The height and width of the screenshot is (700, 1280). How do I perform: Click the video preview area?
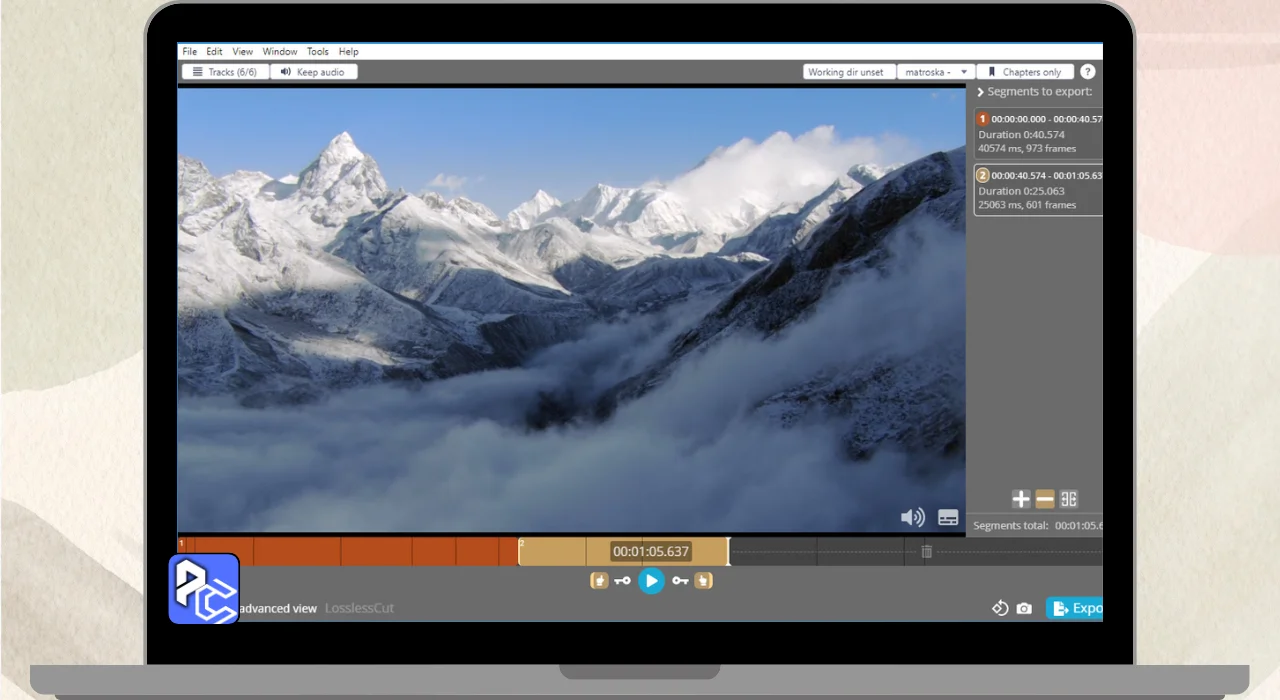coord(571,310)
